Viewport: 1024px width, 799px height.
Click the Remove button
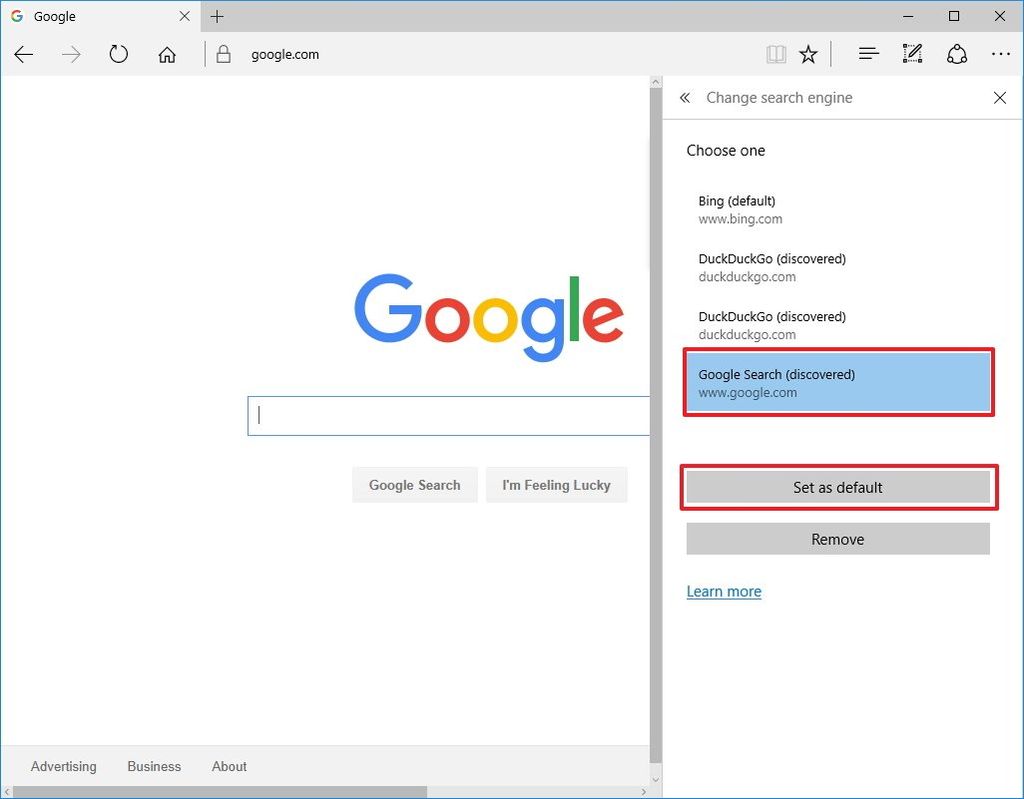pos(837,538)
